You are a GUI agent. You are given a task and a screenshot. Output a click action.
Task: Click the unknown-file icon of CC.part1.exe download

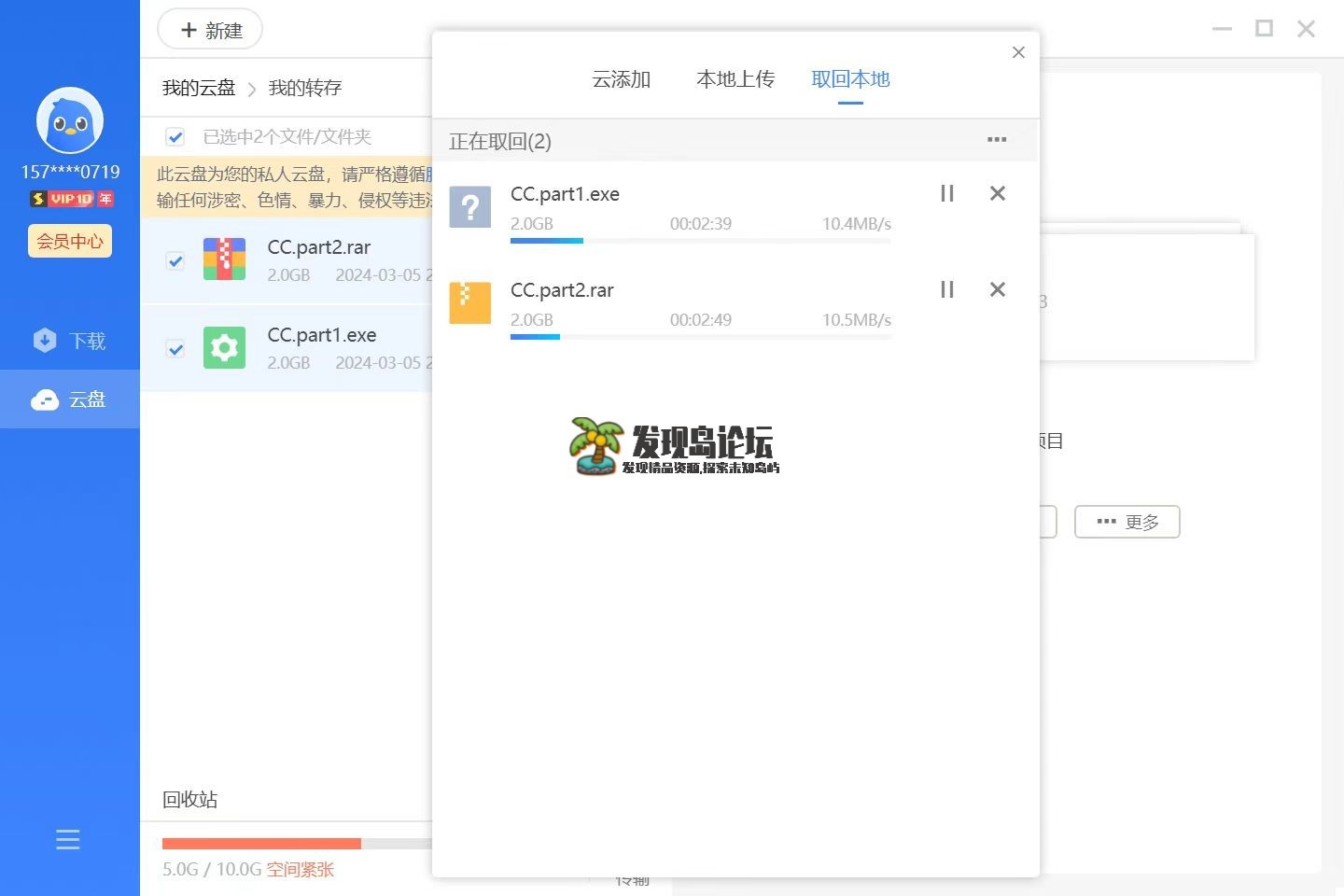[470, 206]
